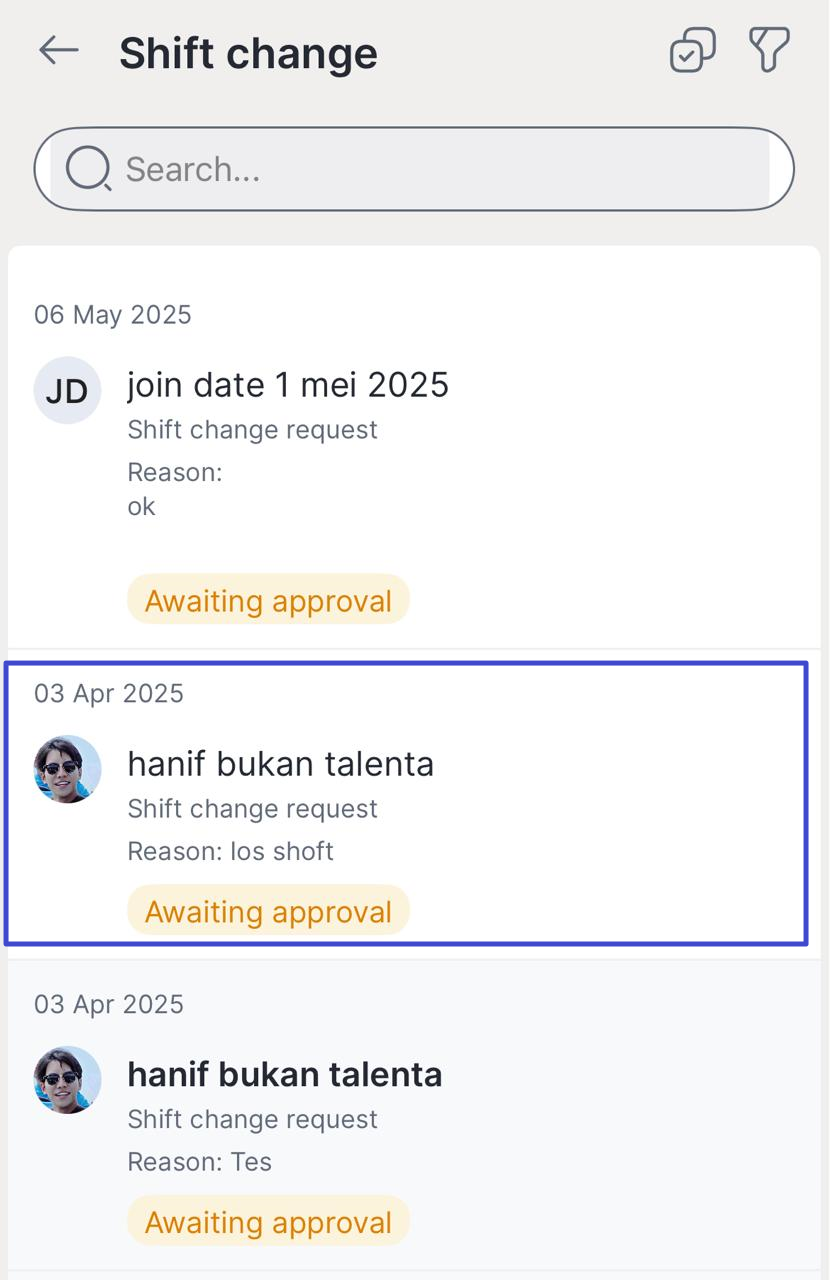Click the "Reason: Tes" text
Viewport: 830px width, 1280px height.
199,1162
